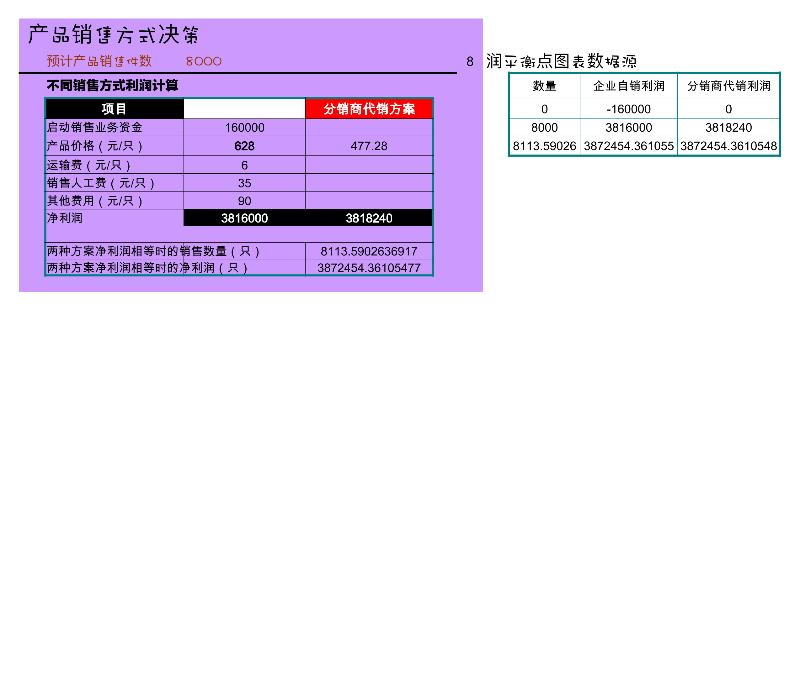Select the other expenses value 90
Image resolution: width=800 pixels, height=700 pixels.
pyautogui.click(x=244, y=201)
